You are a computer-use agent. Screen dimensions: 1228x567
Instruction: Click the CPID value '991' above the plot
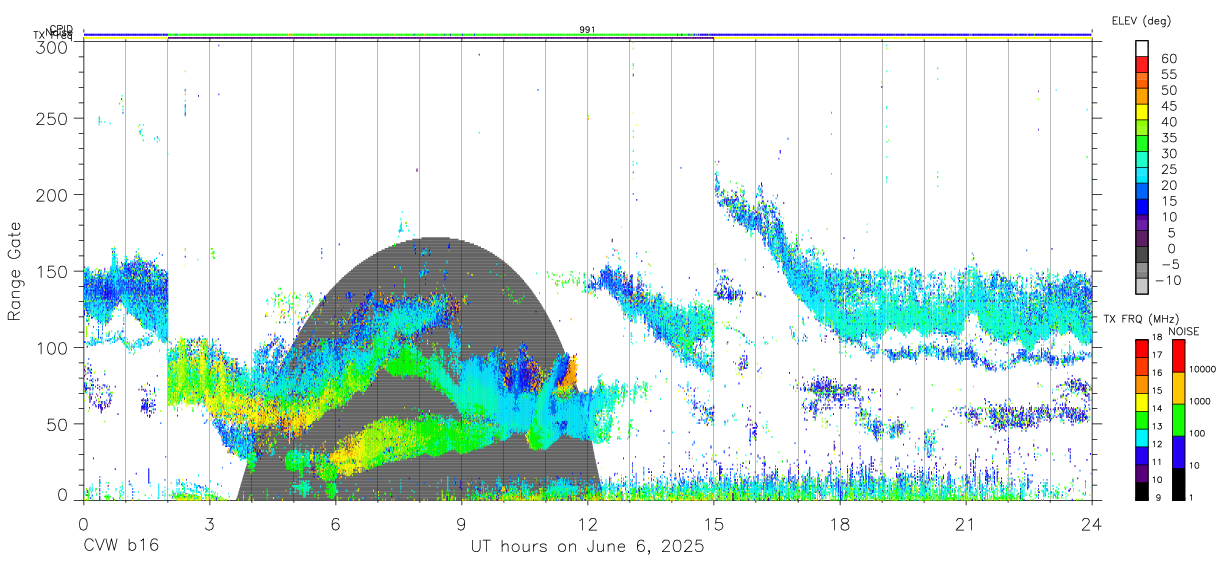pos(588,29)
